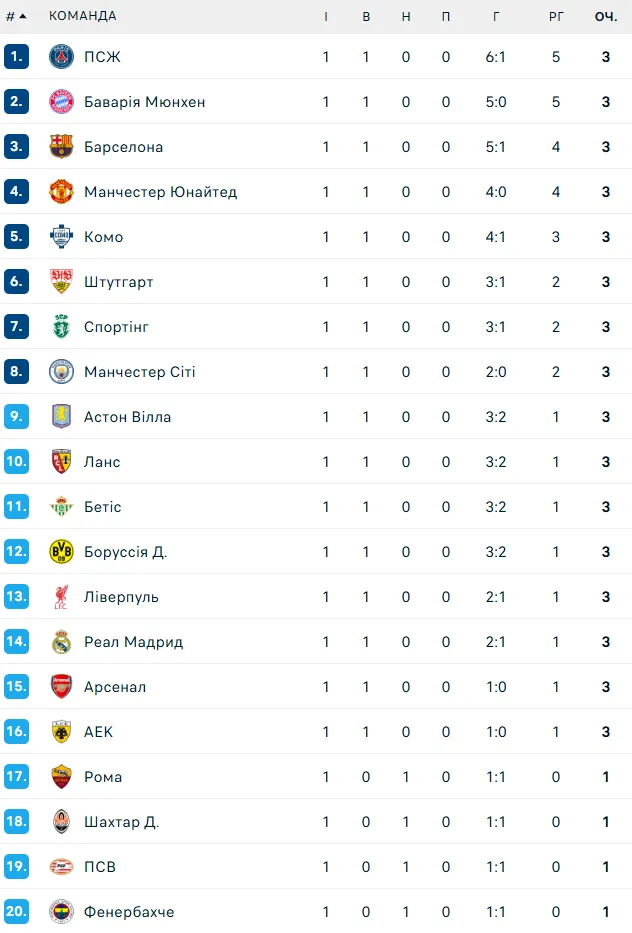Click the rank 9 light-blue position badge
Image resolution: width=632 pixels, height=933 pixels.
coord(16,417)
